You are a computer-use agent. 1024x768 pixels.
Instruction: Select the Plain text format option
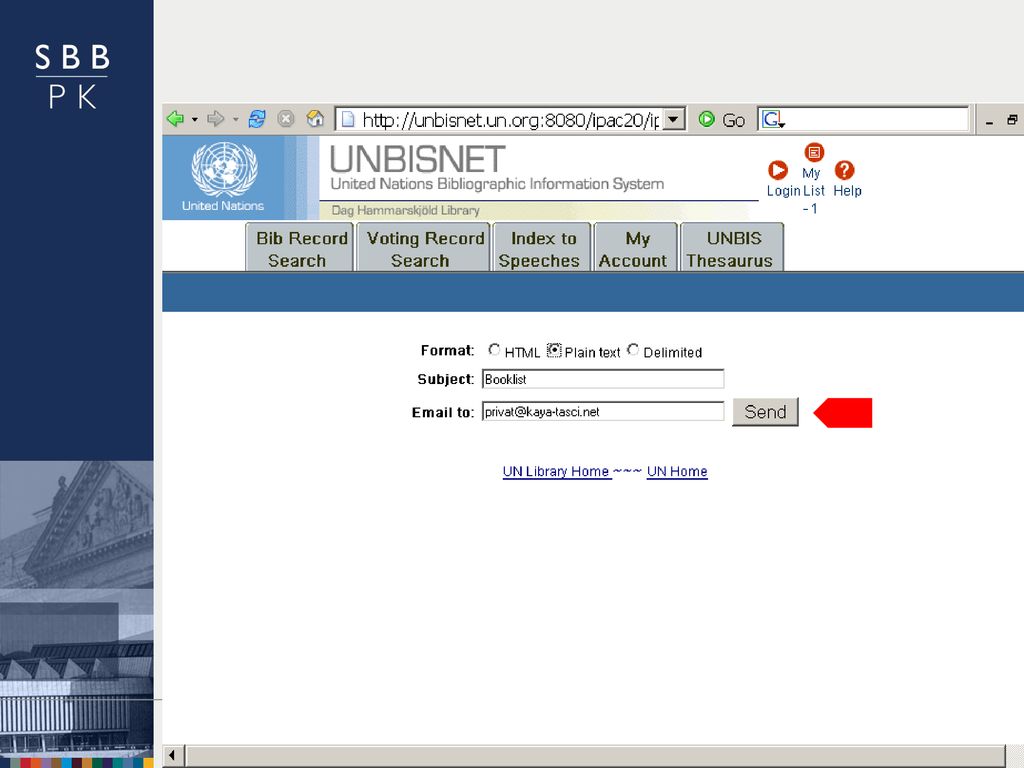tap(554, 350)
